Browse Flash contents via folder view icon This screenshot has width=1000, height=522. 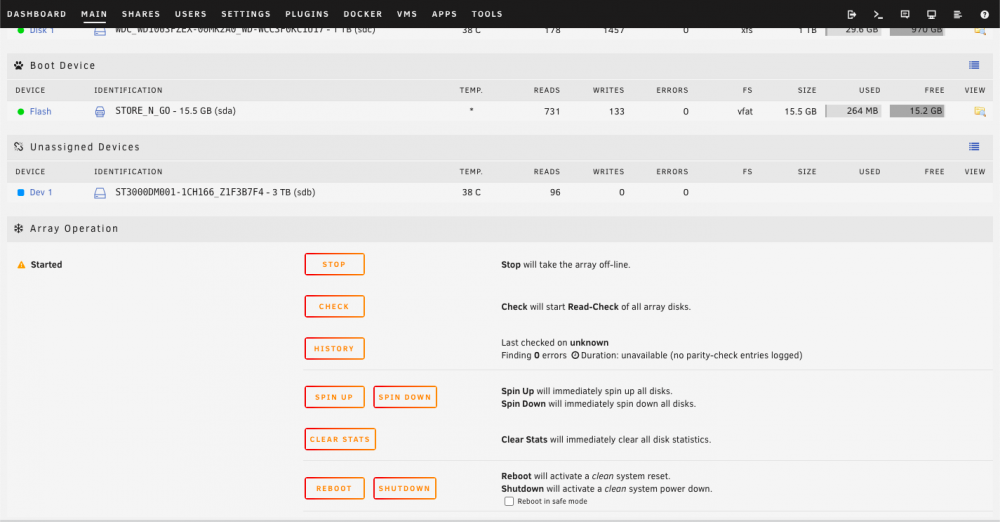pyautogui.click(x=980, y=112)
